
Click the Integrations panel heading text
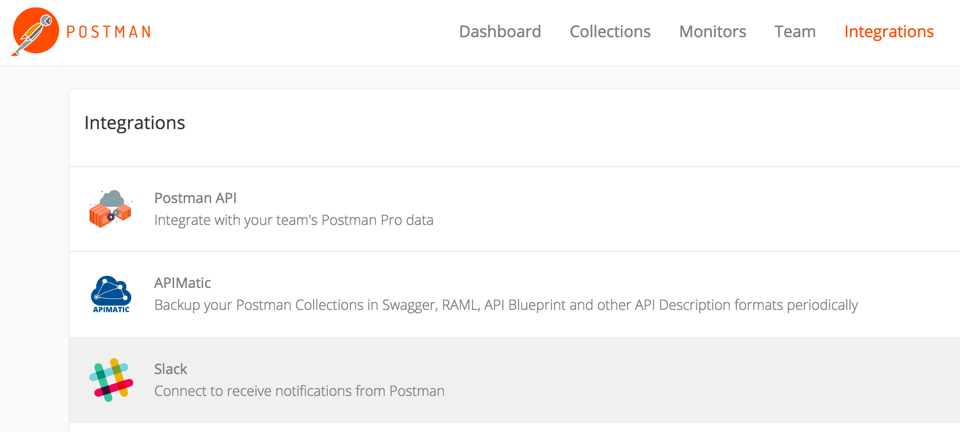(x=135, y=122)
